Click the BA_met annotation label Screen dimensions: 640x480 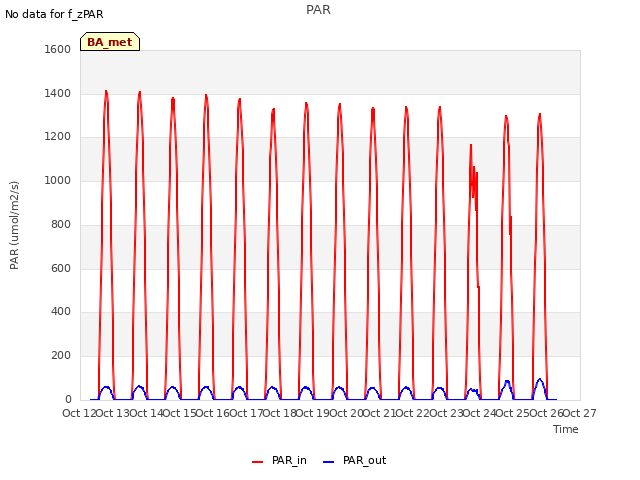pos(110,42)
